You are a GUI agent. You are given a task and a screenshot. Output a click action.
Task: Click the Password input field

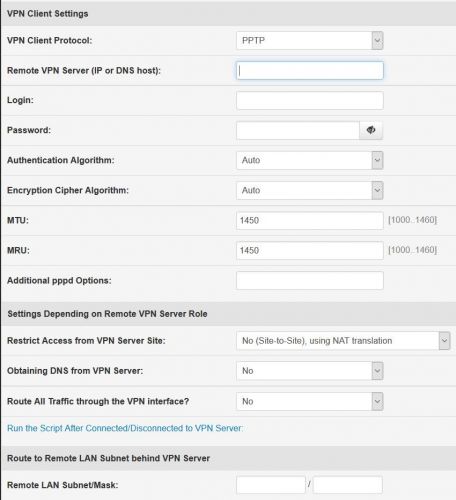coord(298,130)
